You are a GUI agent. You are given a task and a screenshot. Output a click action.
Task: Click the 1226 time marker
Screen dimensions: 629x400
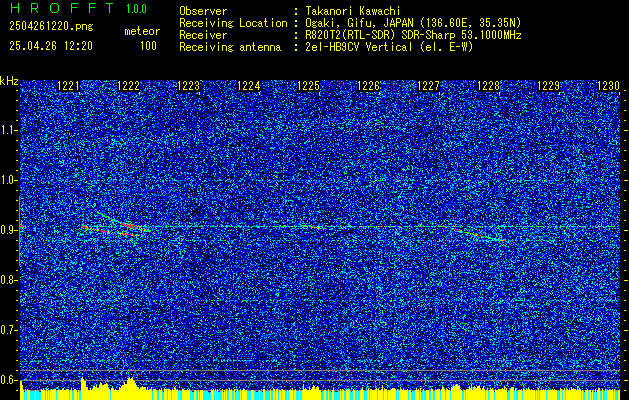(369, 86)
